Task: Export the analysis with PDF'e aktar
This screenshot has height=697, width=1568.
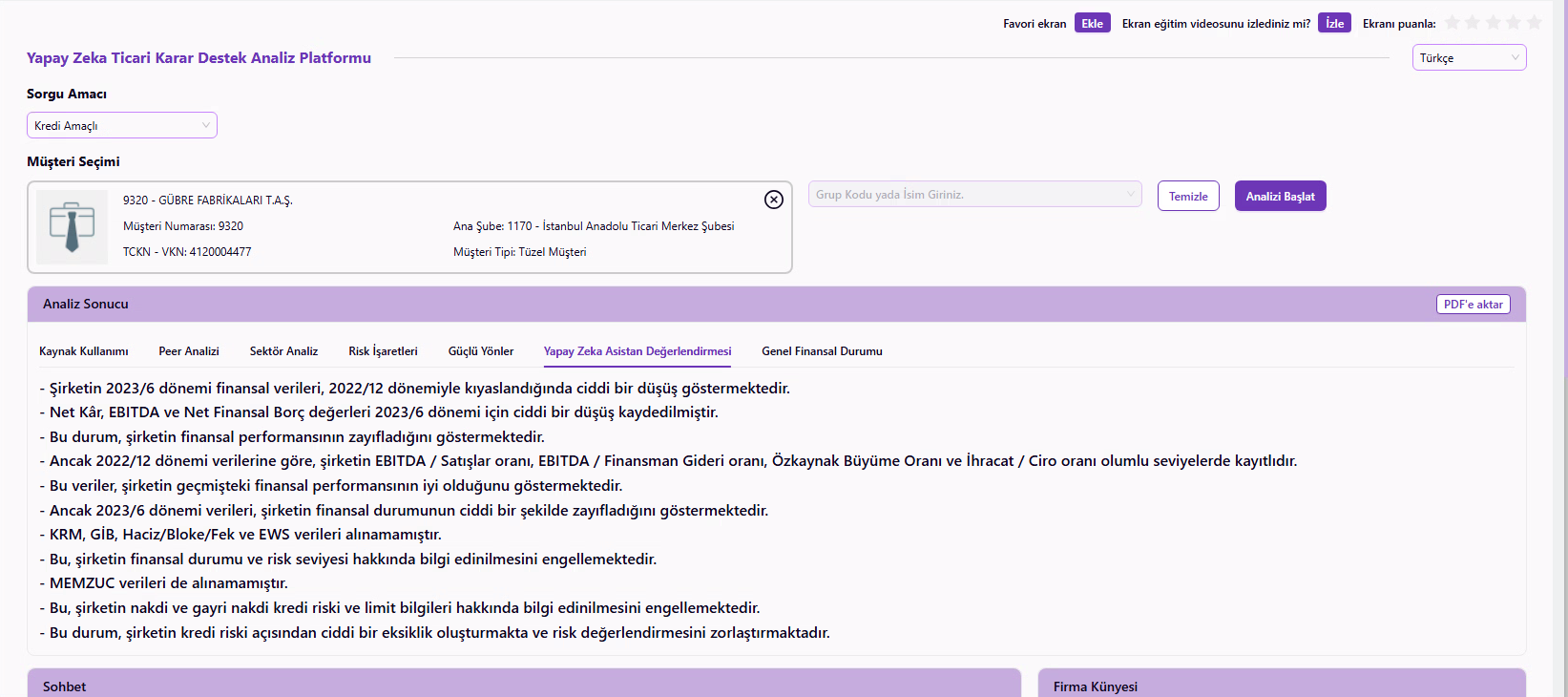Action: pos(1473,305)
